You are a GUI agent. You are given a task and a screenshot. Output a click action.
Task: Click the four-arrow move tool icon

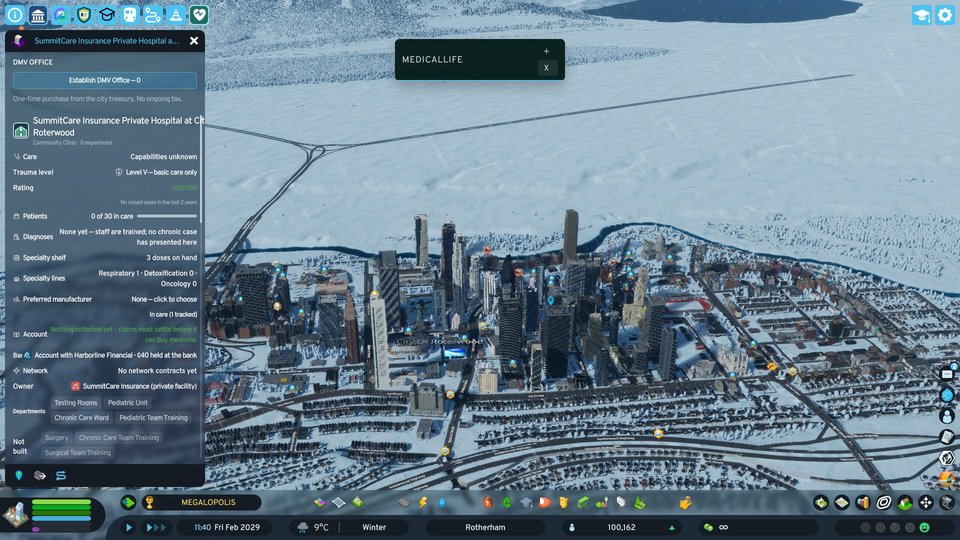pyautogui.click(x=926, y=503)
